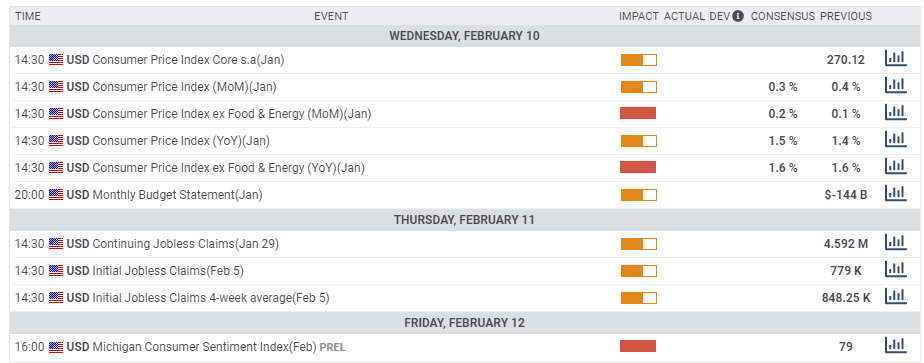
Task: Open chart icon for CPI ex Food & Energy (MoM)
Action: pos(895,113)
